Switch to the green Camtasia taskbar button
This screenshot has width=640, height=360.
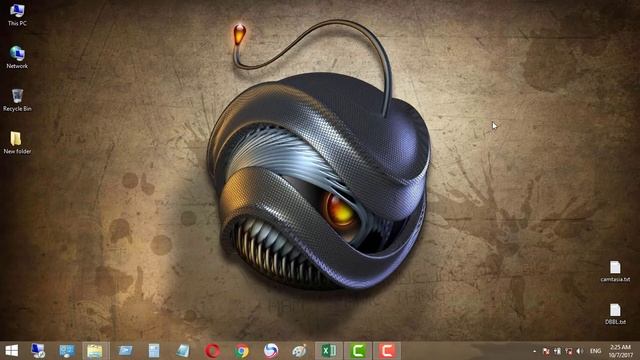click(358, 351)
